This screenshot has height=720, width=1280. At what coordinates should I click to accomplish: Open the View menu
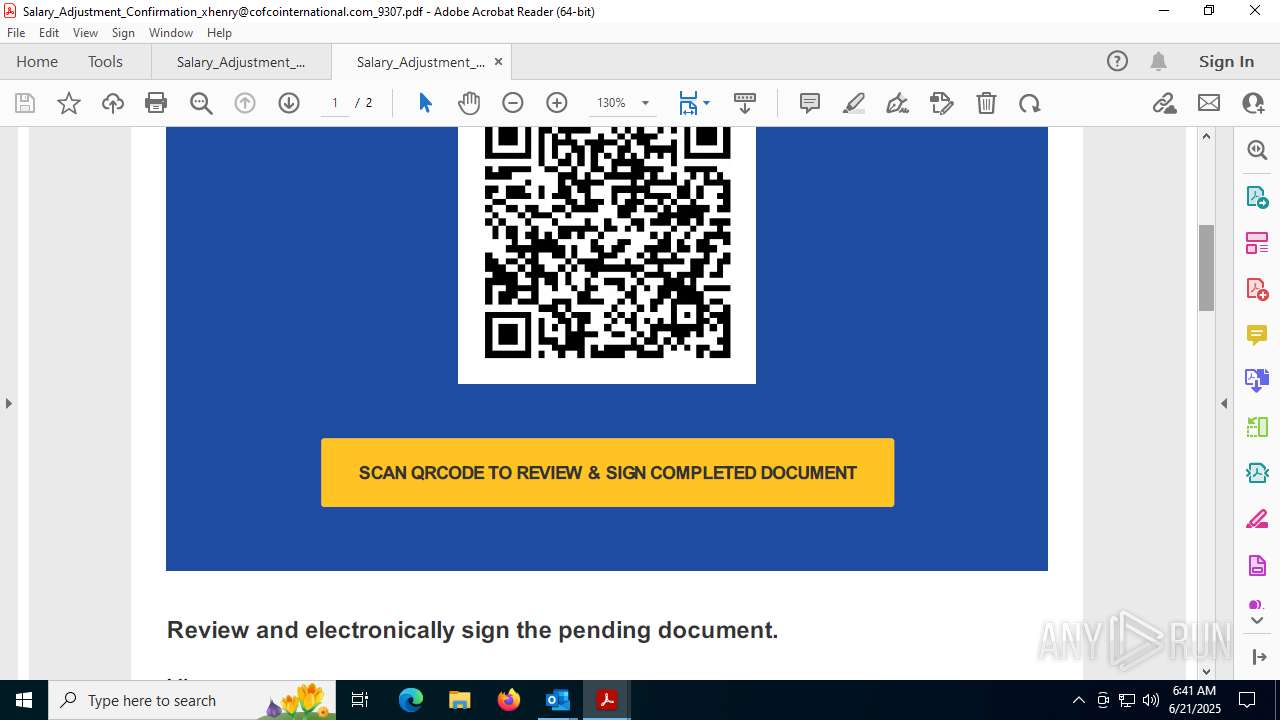tap(86, 32)
